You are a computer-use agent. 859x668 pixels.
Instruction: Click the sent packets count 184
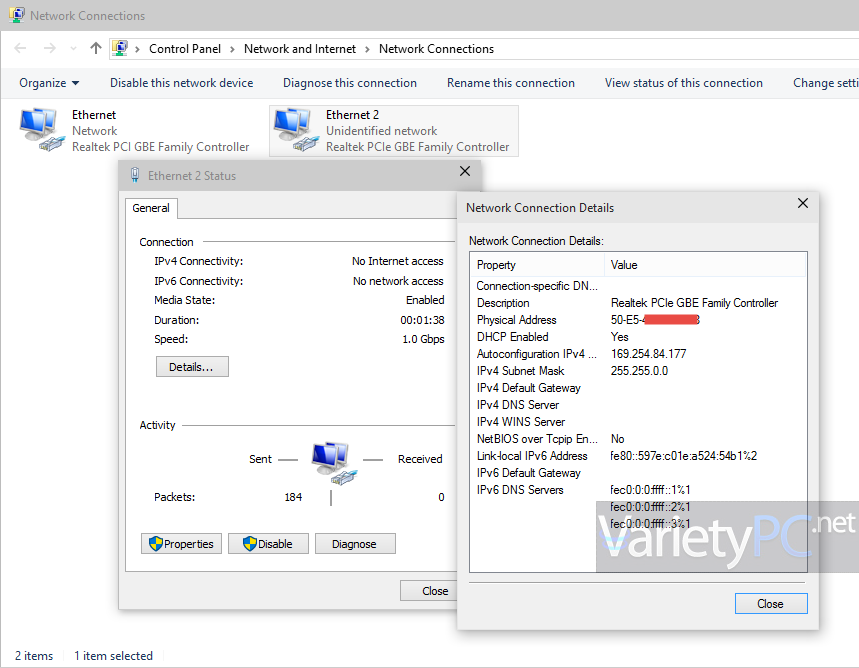coord(293,497)
